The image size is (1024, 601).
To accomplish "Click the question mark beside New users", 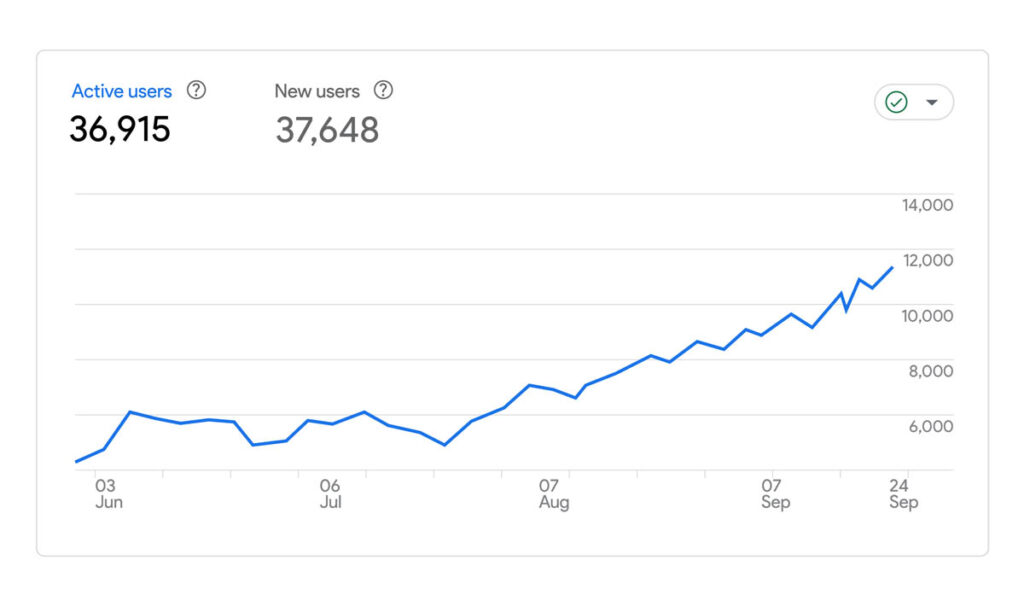I will 383,91.
